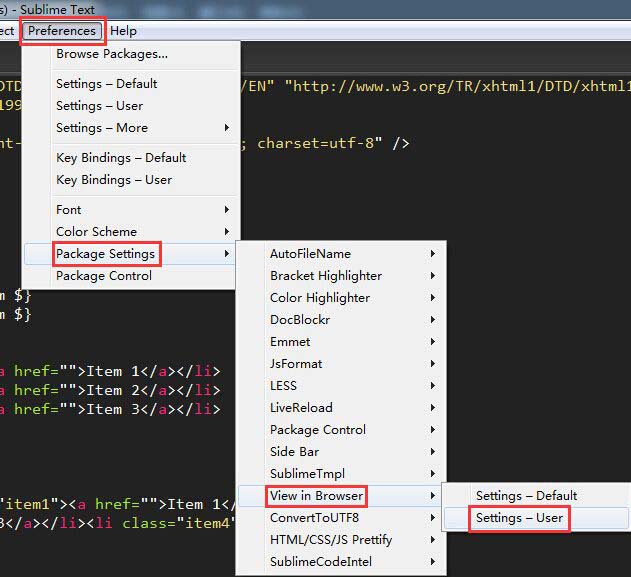
Task: Open the ConvertToUTF8 package submenu
Action: pos(341,518)
